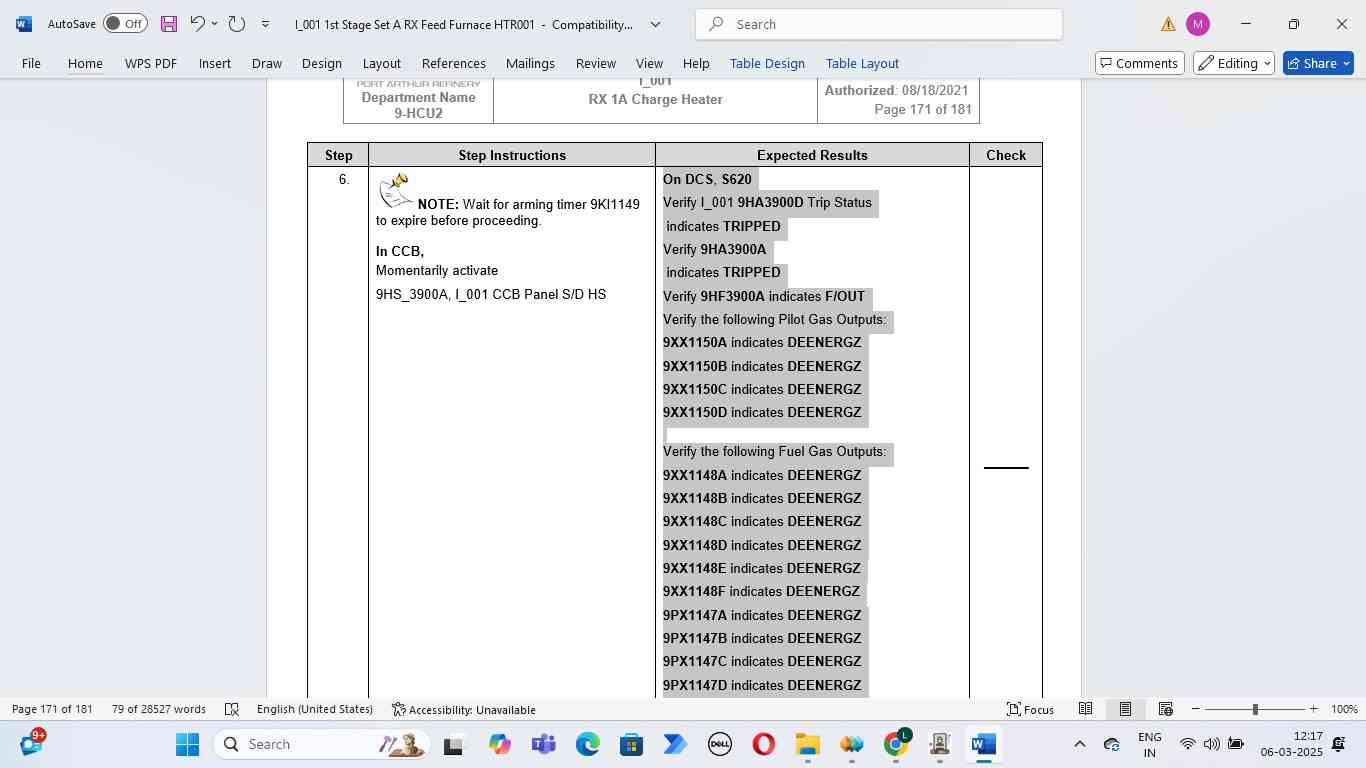Enable Focus mode
Screen dimensions: 1366x768
click(1030, 709)
